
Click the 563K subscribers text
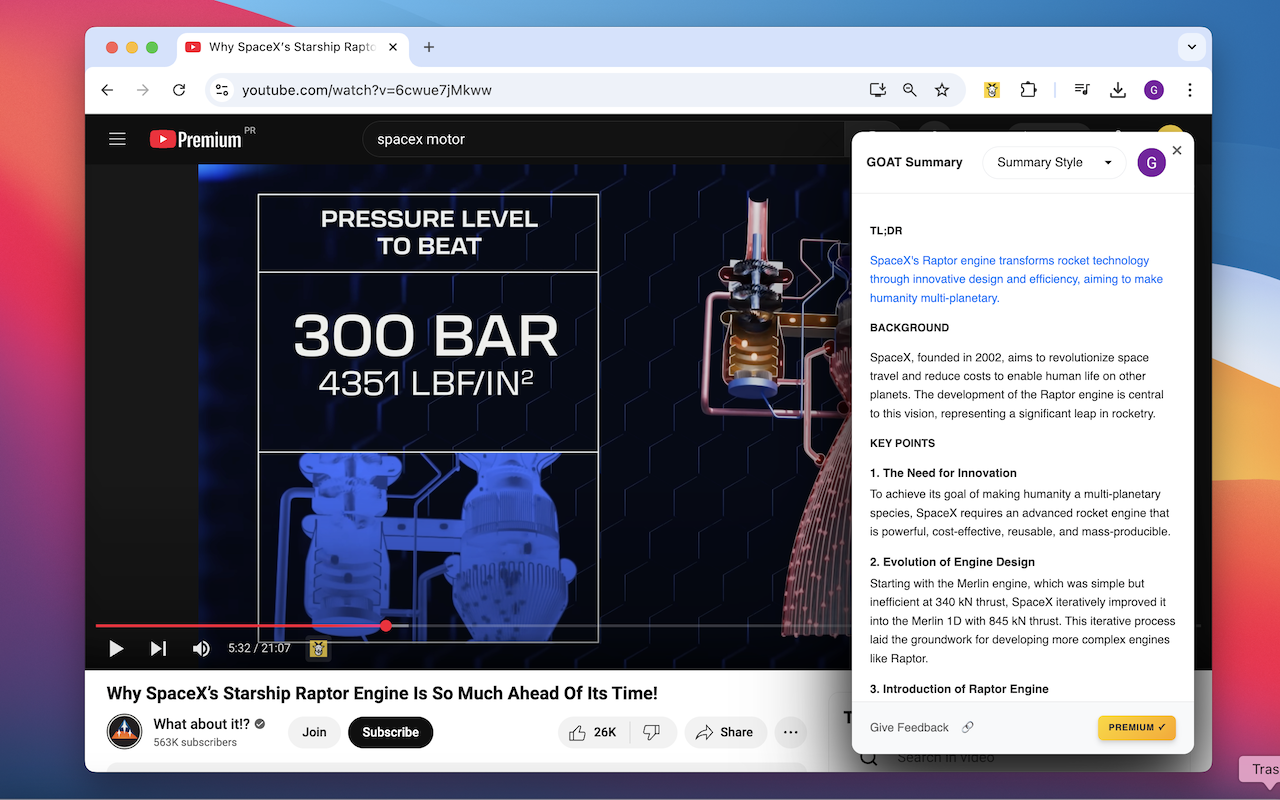(195, 743)
